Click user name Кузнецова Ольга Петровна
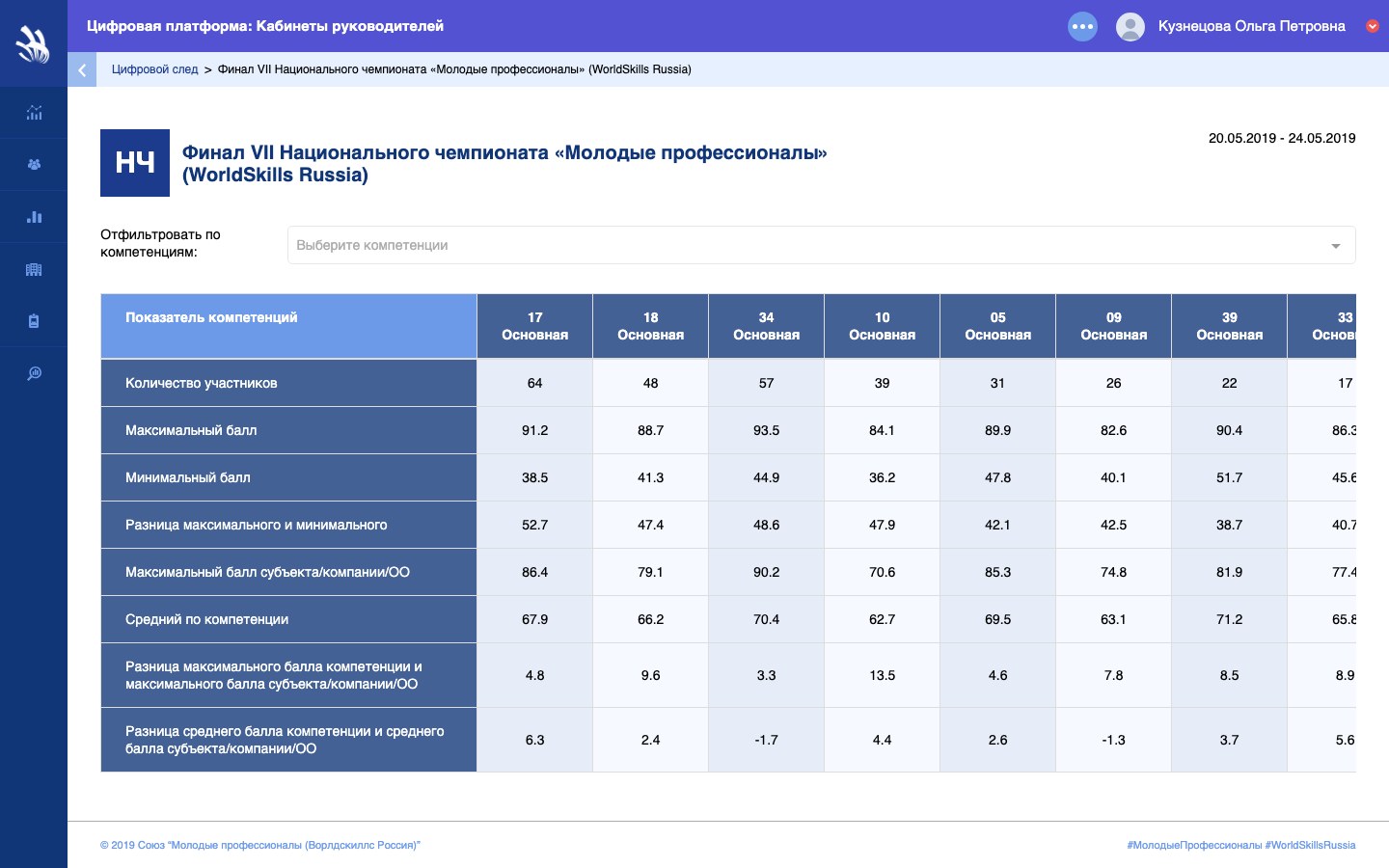The width and height of the screenshot is (1389, 868). click(x=1251, y=26)
